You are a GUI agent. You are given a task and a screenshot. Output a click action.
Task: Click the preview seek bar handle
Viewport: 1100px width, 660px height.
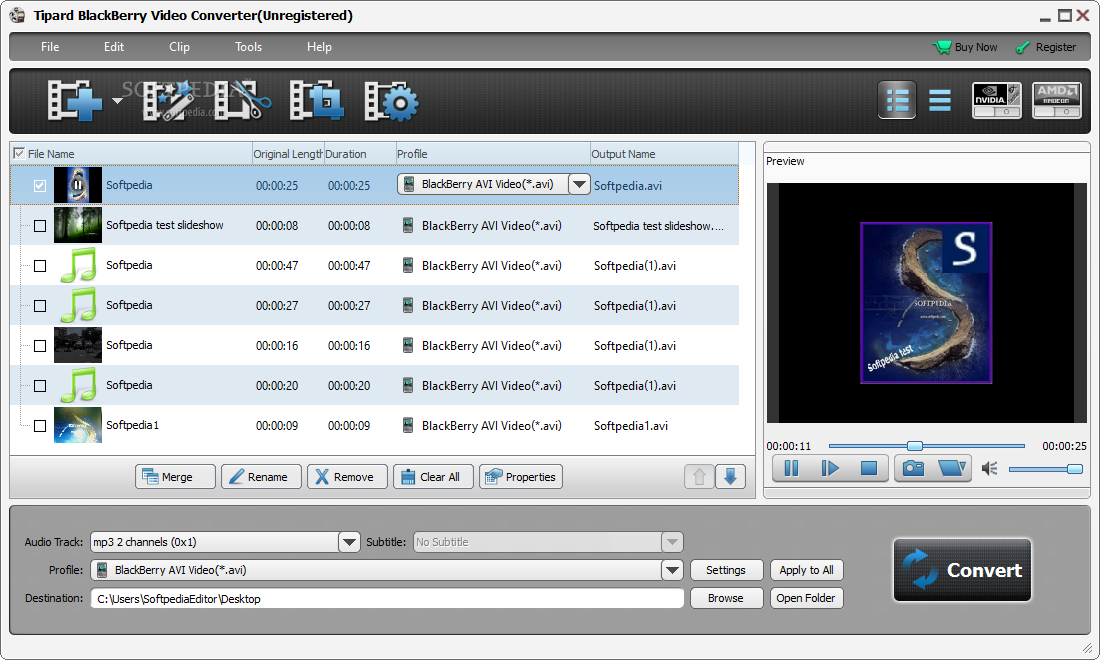point(914,445)
